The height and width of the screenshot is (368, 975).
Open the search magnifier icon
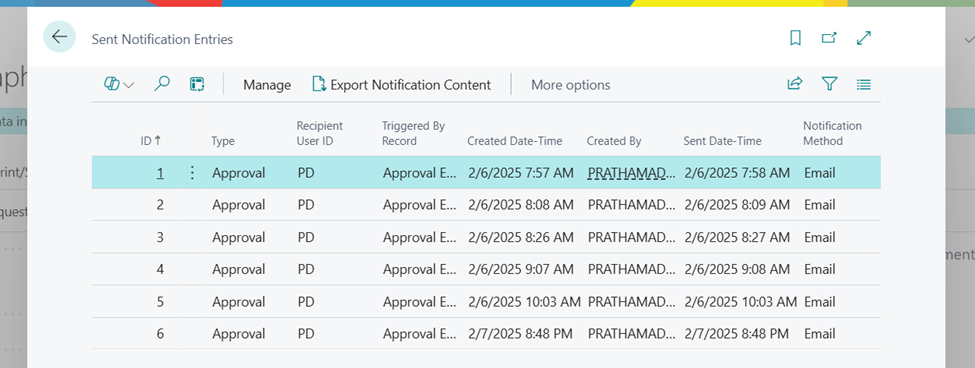162,84
